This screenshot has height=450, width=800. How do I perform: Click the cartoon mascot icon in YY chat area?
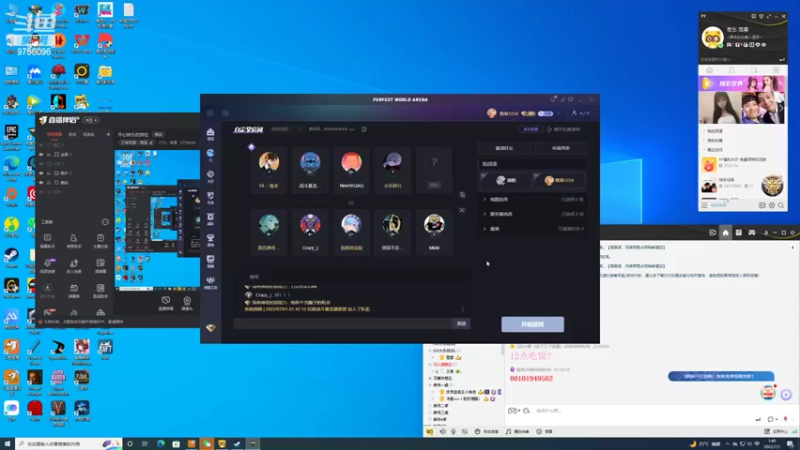coord(768,392)
